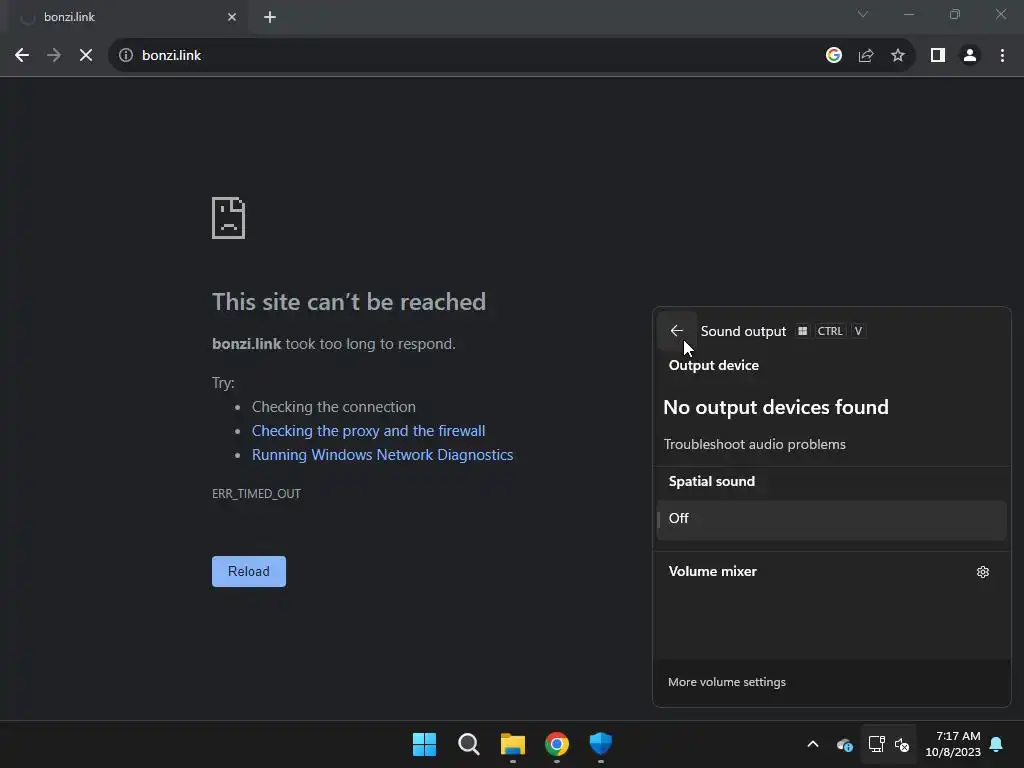The image size is (1024, 768).
Task: Open File Explorer from the taskbar
Action: [513, 744]
